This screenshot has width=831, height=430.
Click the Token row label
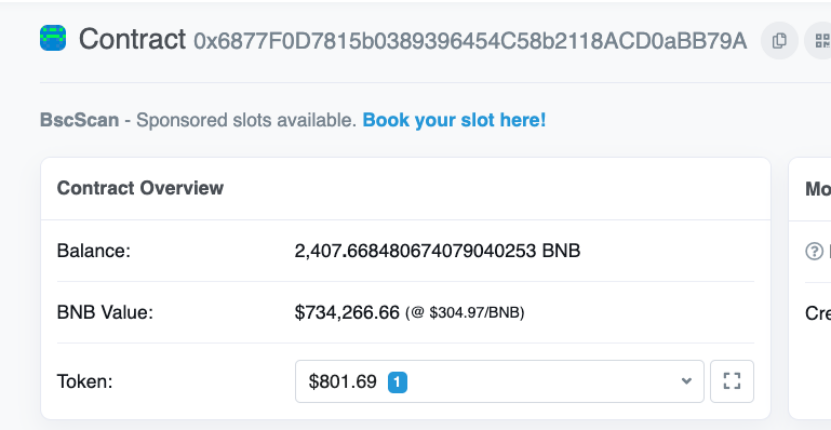85,382
